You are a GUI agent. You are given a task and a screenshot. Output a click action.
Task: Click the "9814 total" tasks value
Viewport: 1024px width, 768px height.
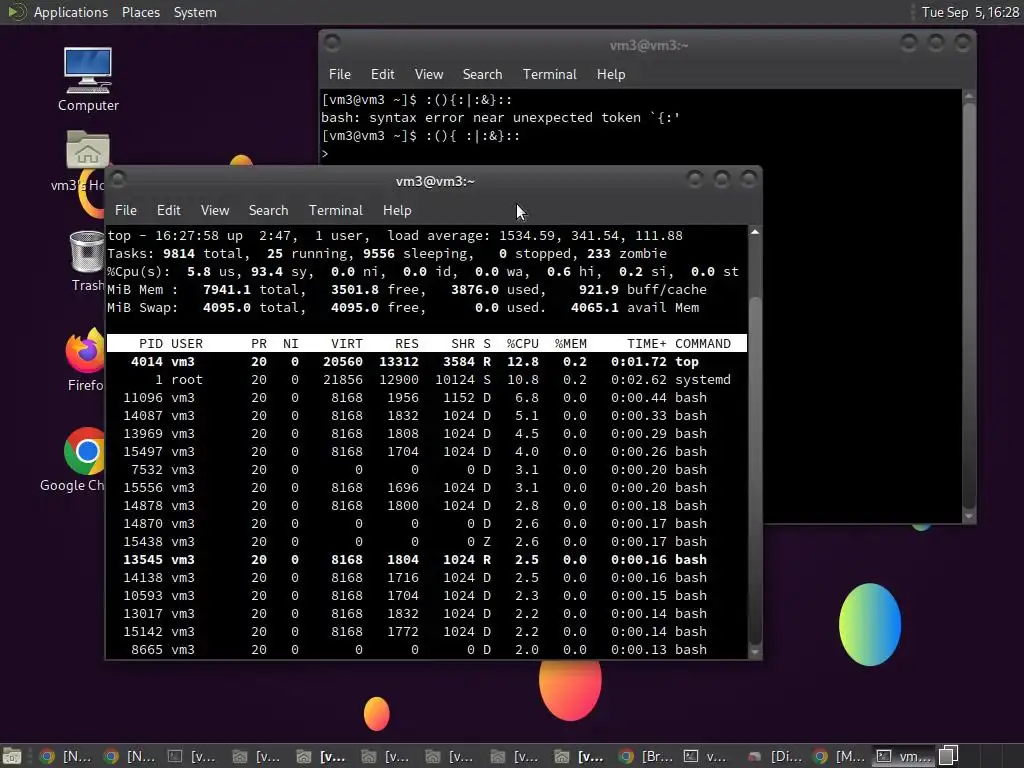pyautogui.click(x=202, y=253)
